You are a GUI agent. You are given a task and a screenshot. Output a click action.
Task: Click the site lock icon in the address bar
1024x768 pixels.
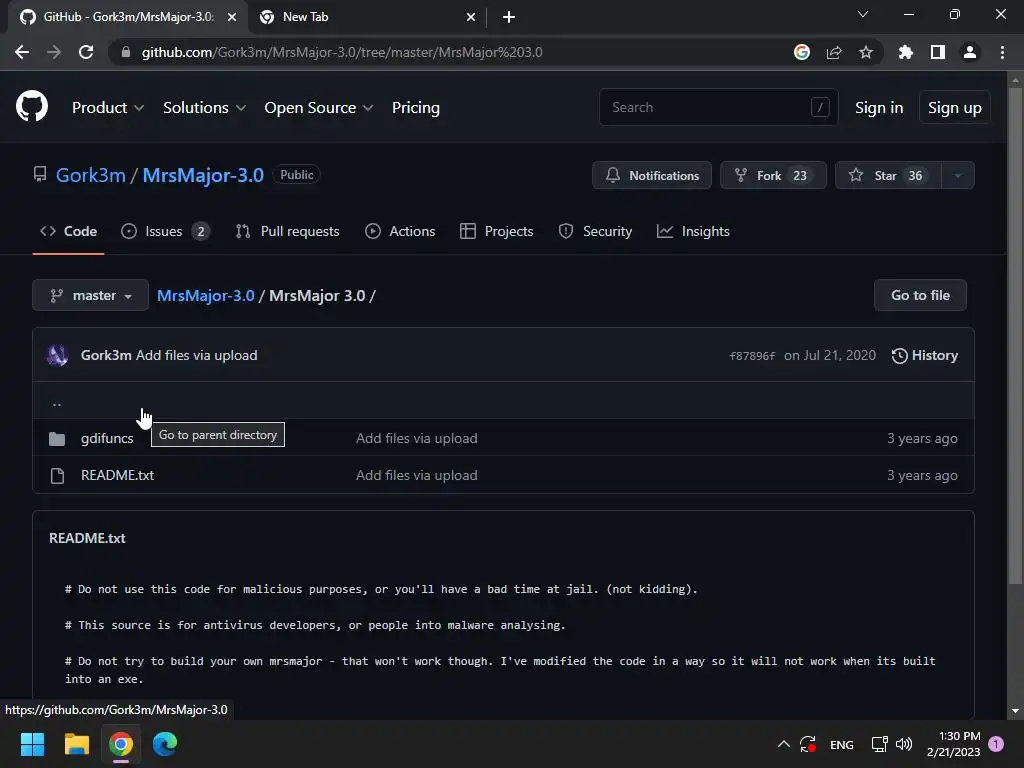click(125, 52)
